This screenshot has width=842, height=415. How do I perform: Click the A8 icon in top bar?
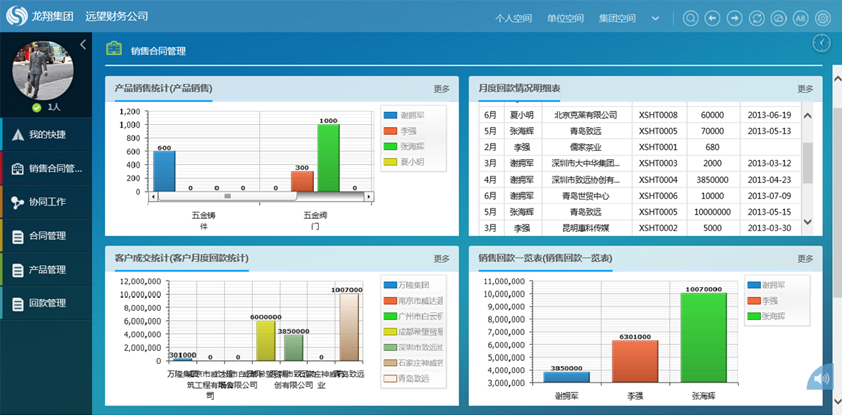pos(801,18)
